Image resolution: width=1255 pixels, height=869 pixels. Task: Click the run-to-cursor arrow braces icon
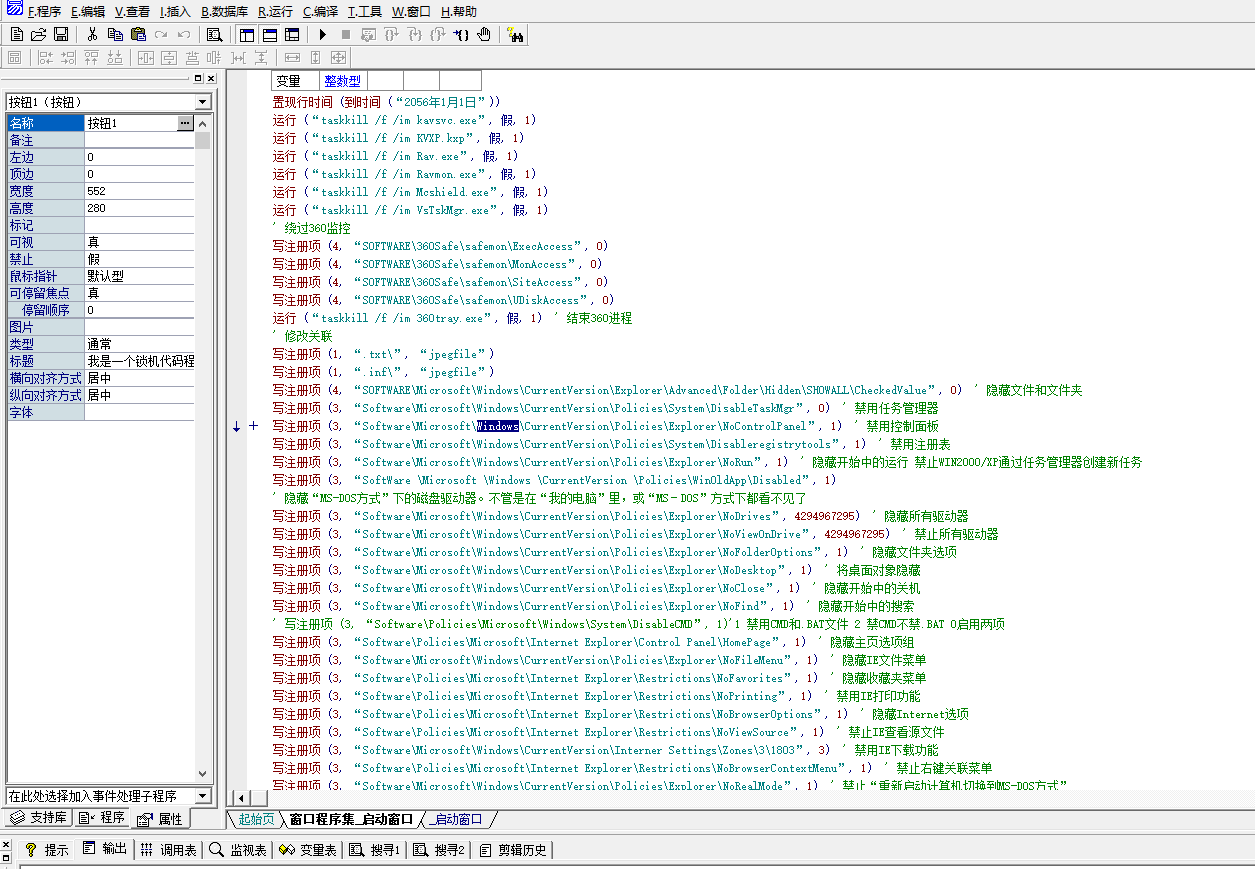pyautogui.click(x=461, y=34)
